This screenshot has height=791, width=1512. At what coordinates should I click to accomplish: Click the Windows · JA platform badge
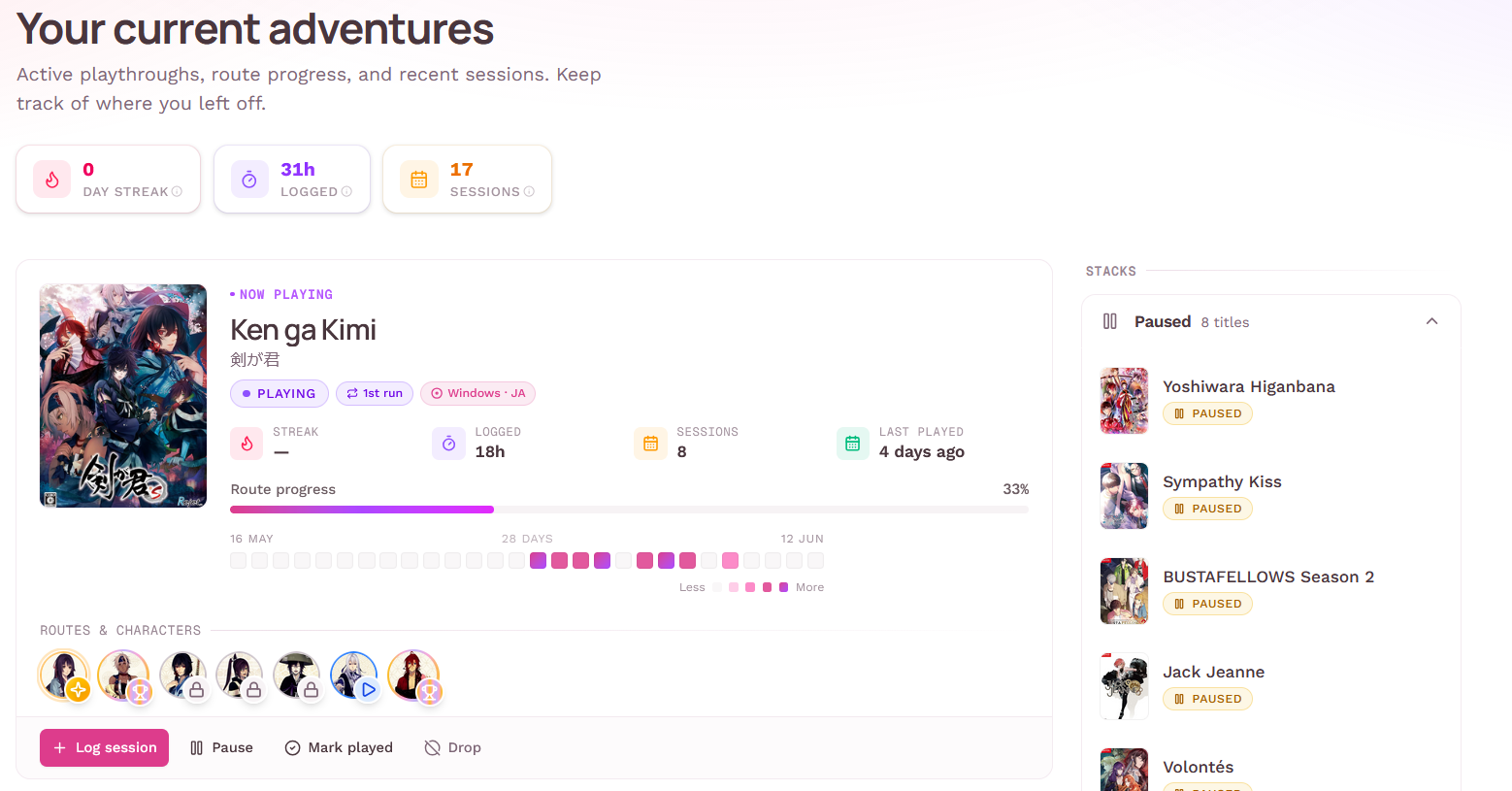477,393
